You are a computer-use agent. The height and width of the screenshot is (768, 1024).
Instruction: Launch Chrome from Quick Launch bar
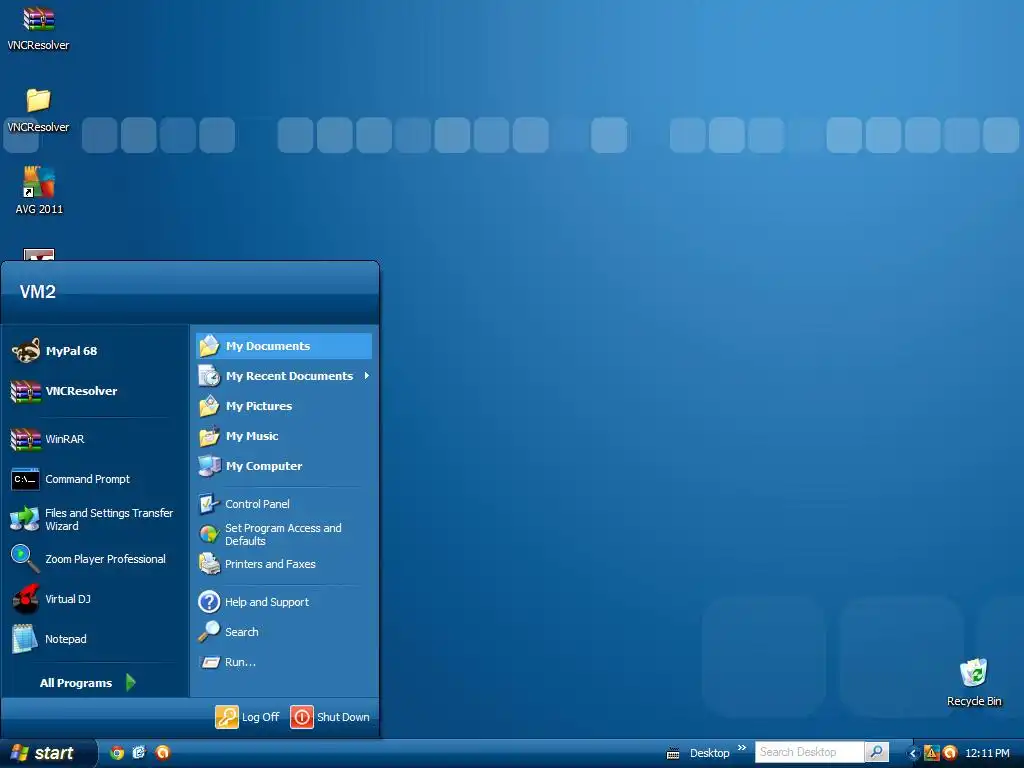pyautogui.click(x=117, y=753)
